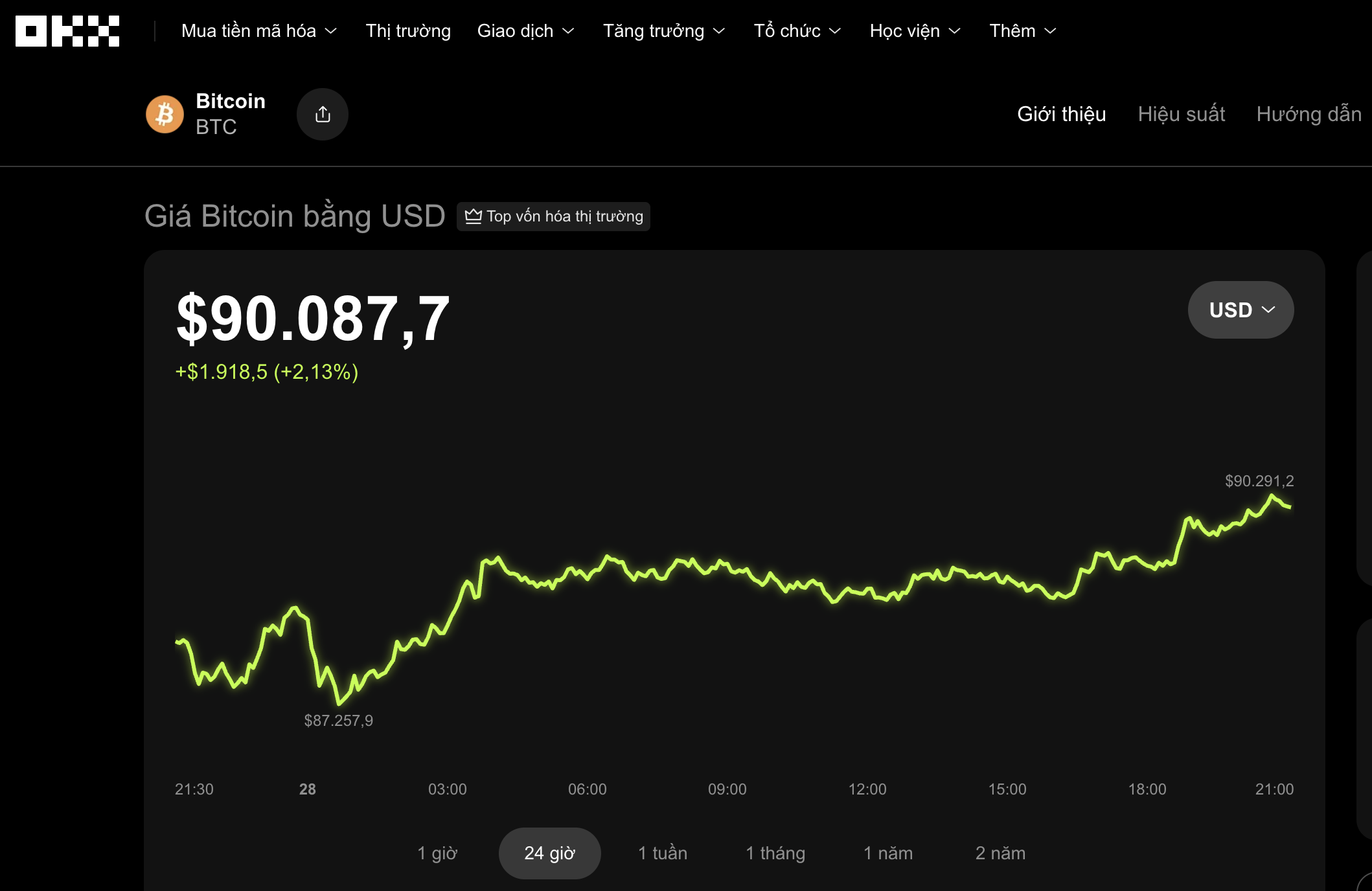
Task: Expand the Mua tiền mã hóa menu
Action: (258, 30)
